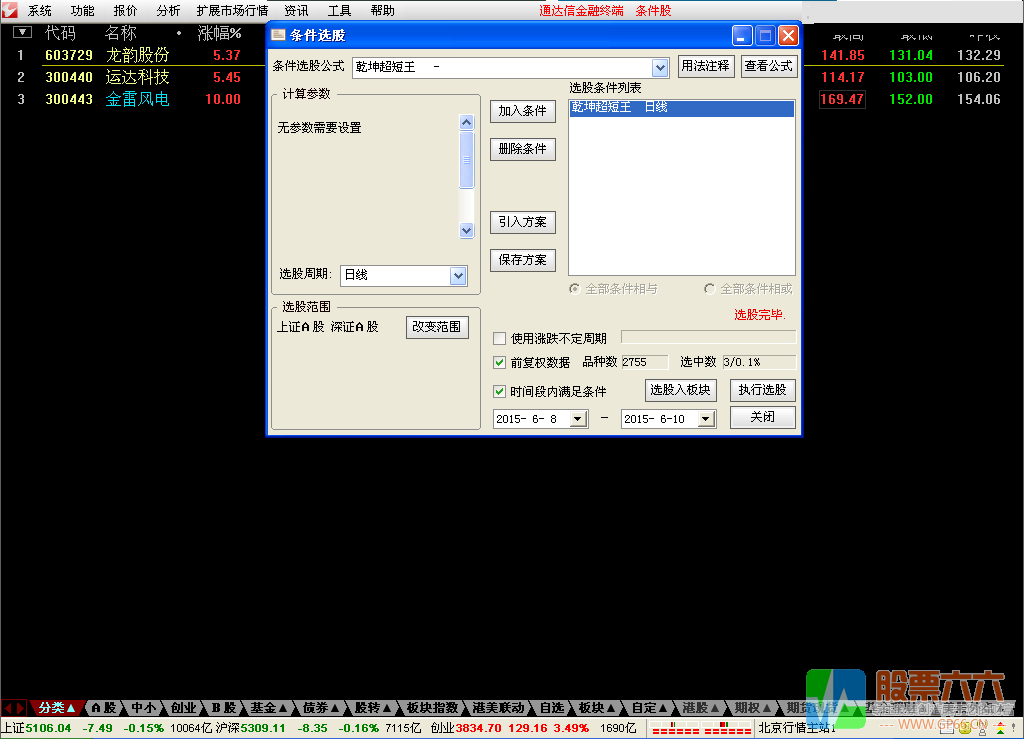Click the 保存方案 button

[x=522, y=260]
